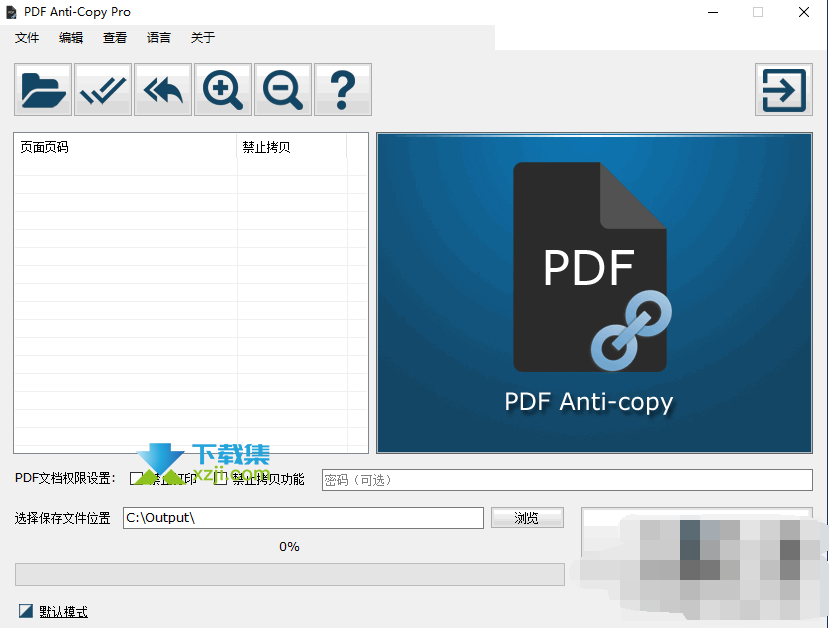Close the PDF Anti-Copy Pro window
829x628 pixels.
[804, 12]
